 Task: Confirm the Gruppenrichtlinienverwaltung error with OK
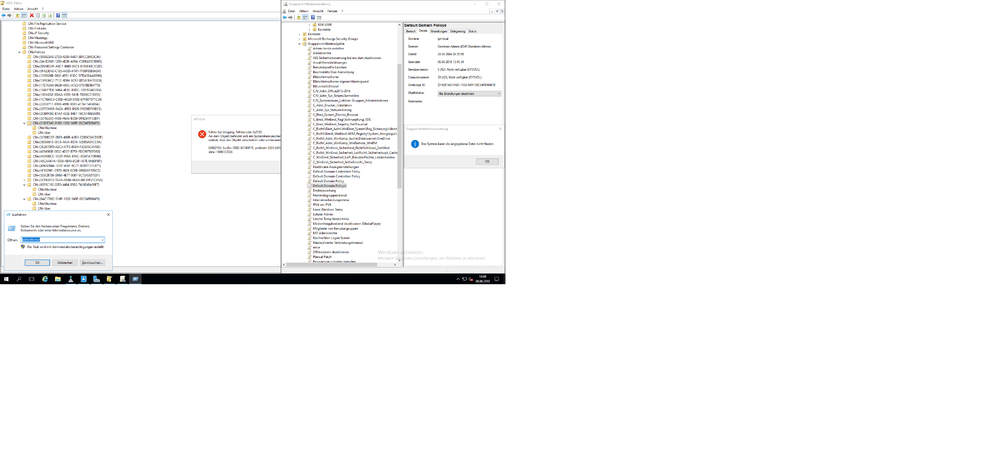click(486, 161)
